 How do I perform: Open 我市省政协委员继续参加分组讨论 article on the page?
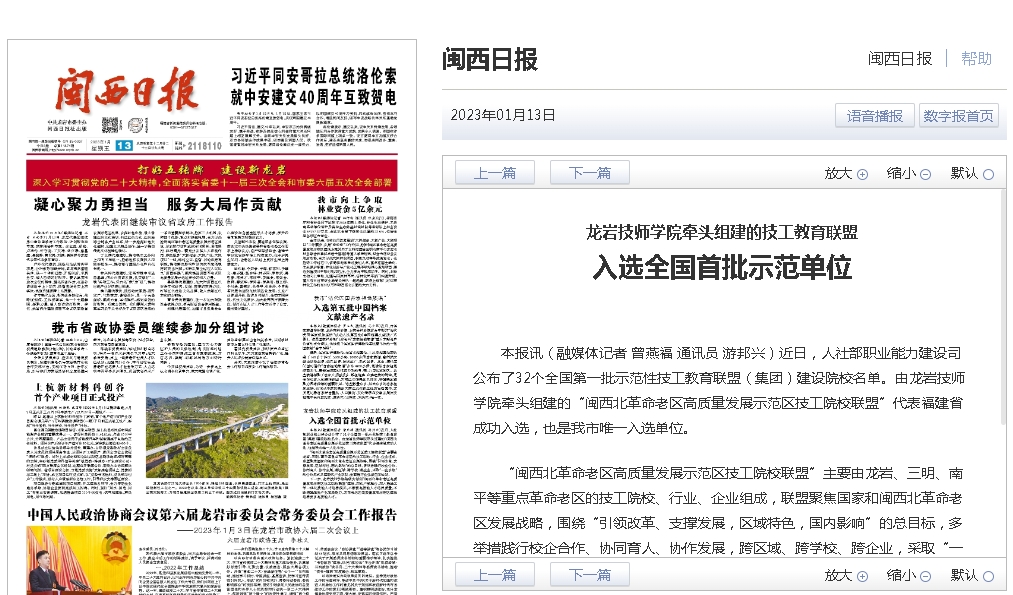[x=158, y=328]
